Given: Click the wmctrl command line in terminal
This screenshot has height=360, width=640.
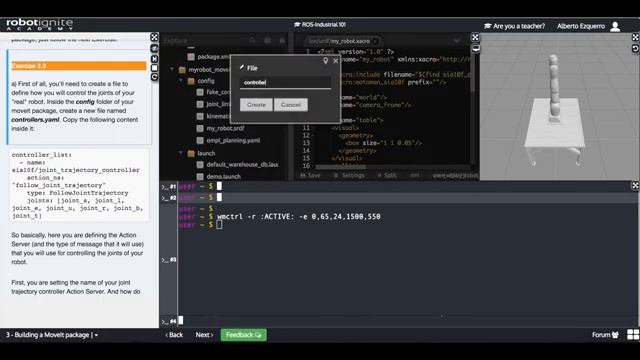Looking at the screenshot, I should (x=298, y=217).
